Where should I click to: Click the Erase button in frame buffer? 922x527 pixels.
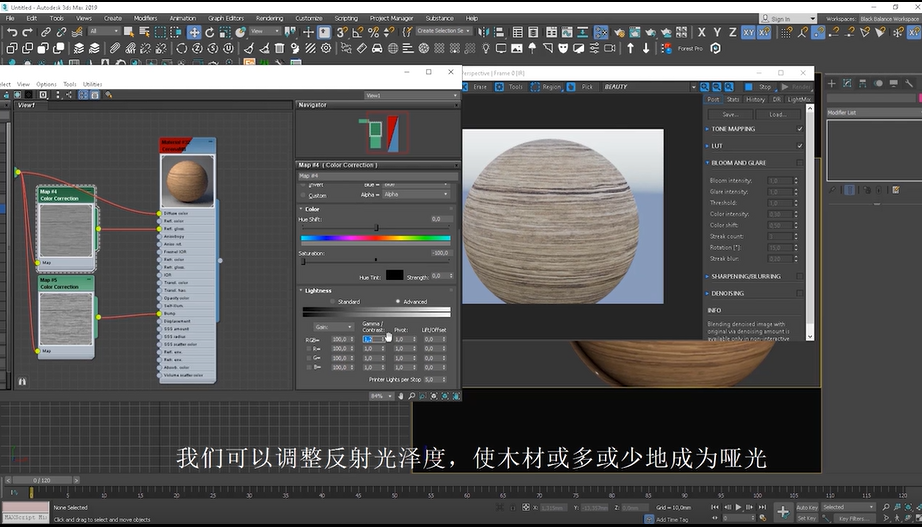pyautogui.click(x=475, y=86)
